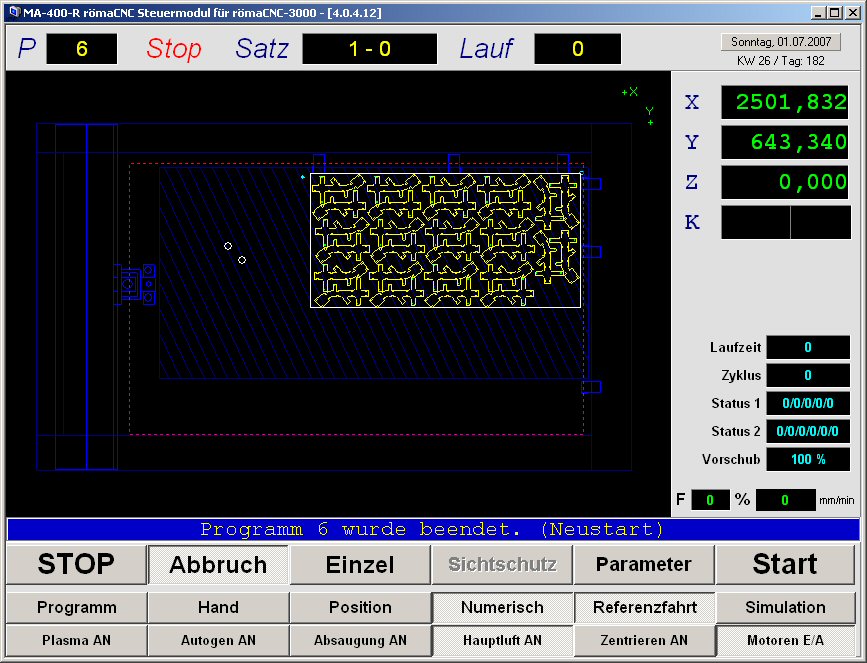This screenshot has width=867, height=663.
Task: Click the X coordinate display field
Action: click(x=785, y=102)
